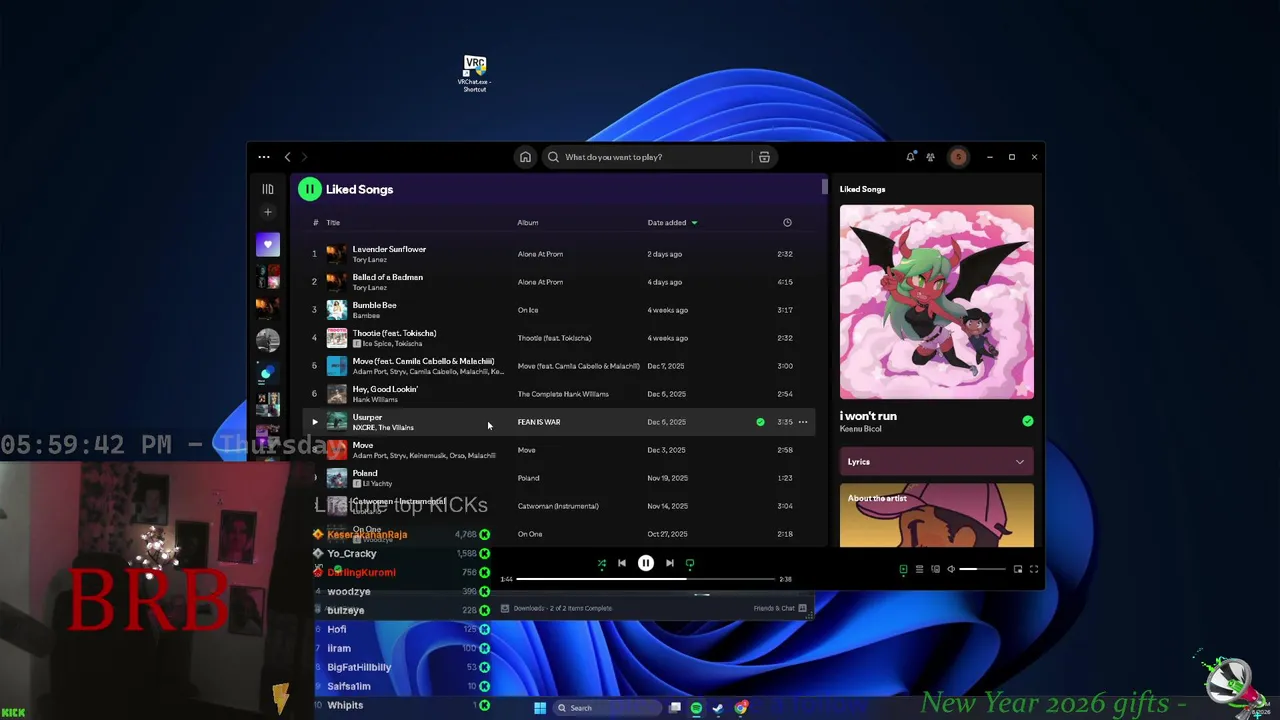Open Friend Activity icon
Viewport: 1280px width, 720px height.
[930, 157]
